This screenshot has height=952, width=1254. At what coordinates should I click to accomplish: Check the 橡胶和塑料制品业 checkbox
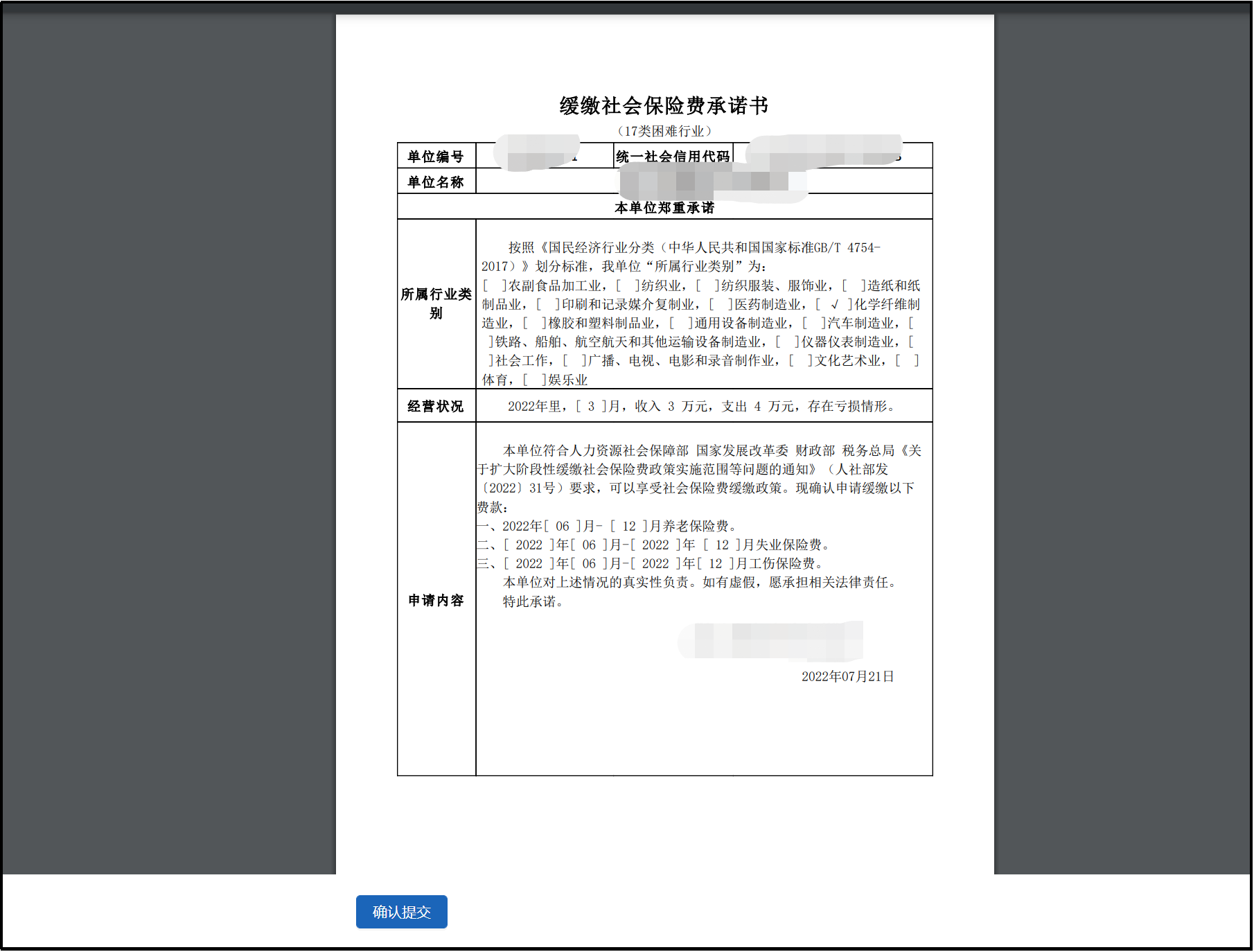pyautogui.click(x=533, y=322)
